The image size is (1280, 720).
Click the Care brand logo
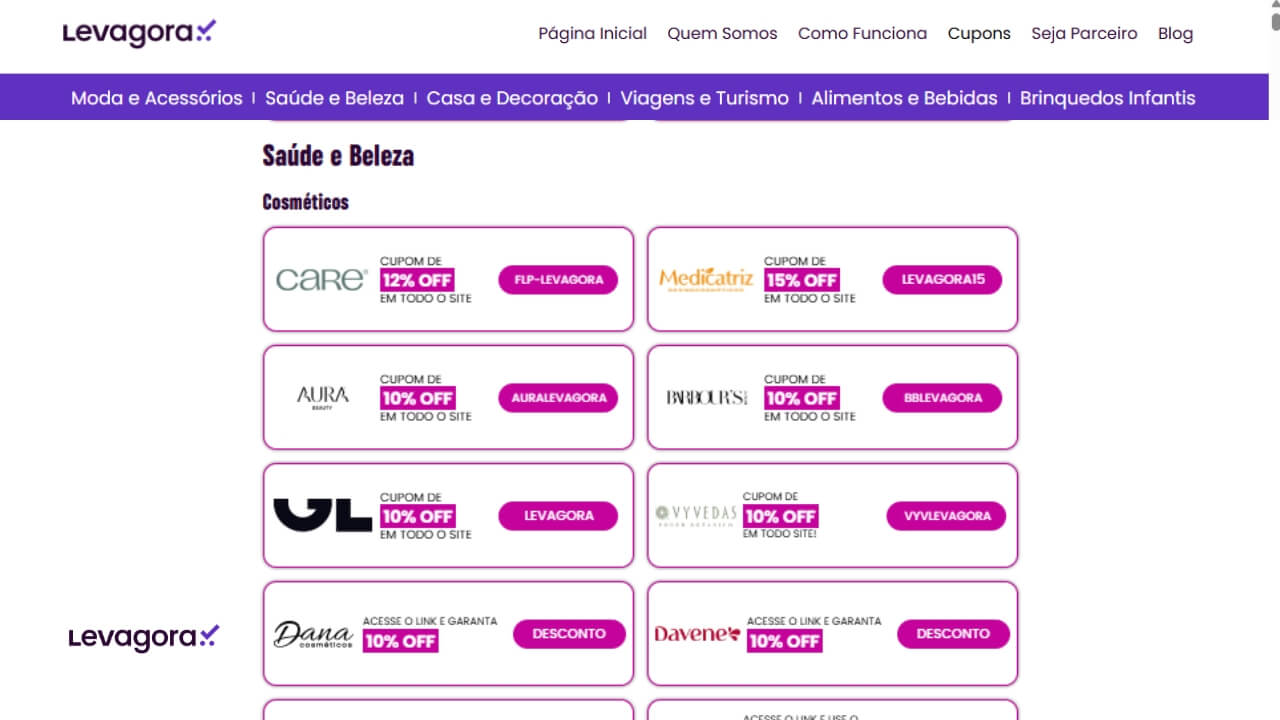point(322,279)
